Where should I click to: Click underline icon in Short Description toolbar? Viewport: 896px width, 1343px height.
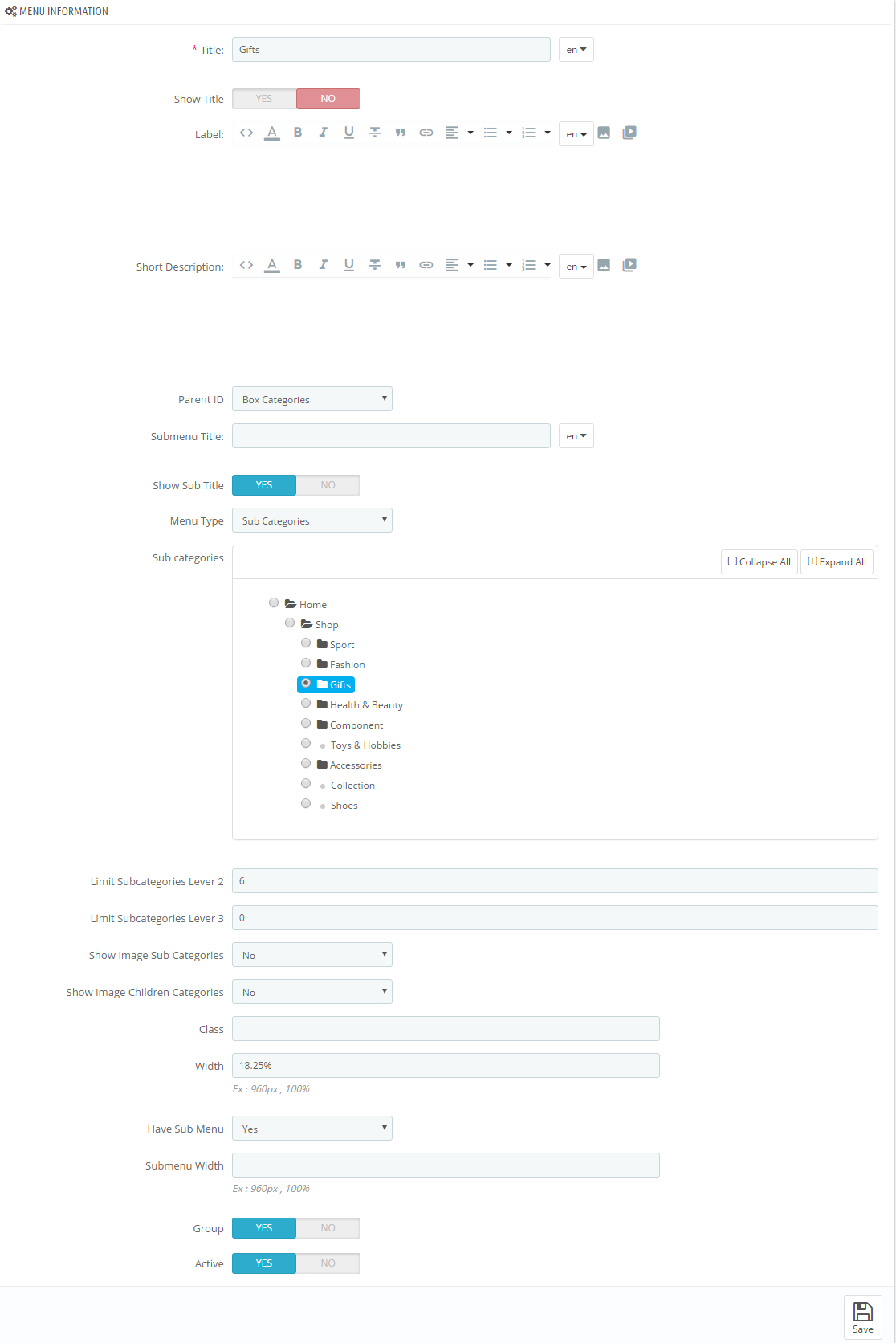tap(349, 265)
